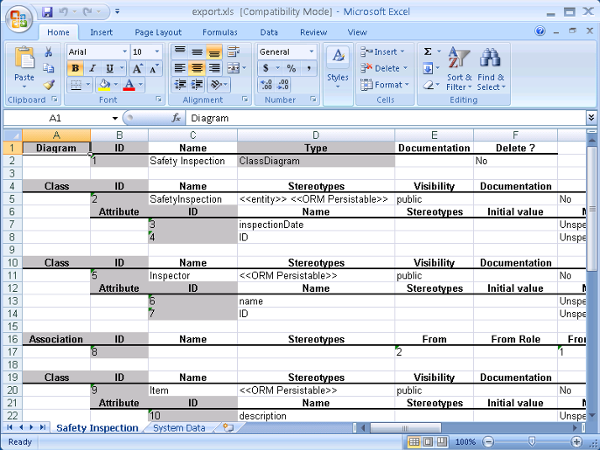Expand the formula bar

pos(591,117)
